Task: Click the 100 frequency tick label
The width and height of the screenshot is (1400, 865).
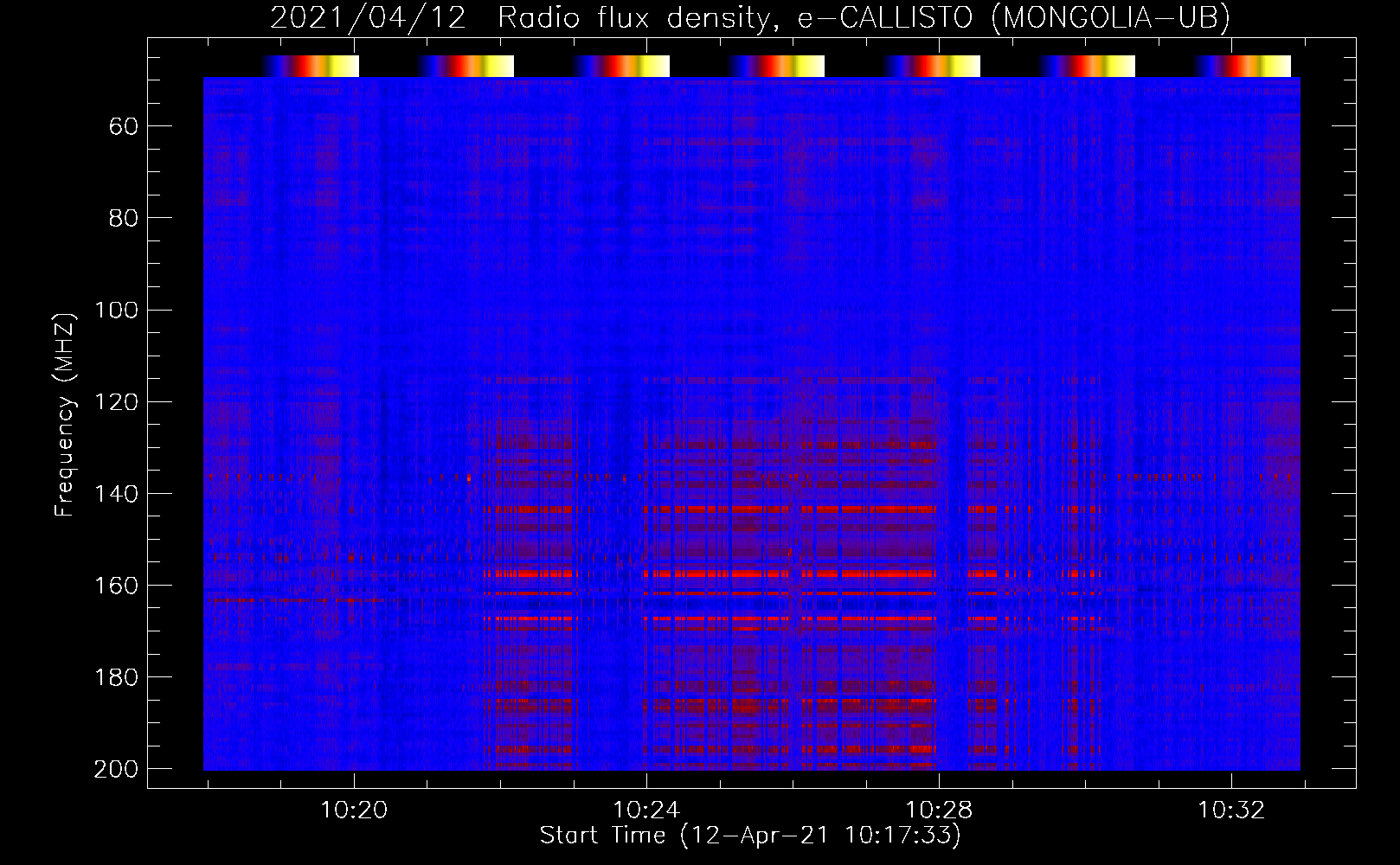Action: click(x=116, y=311)
